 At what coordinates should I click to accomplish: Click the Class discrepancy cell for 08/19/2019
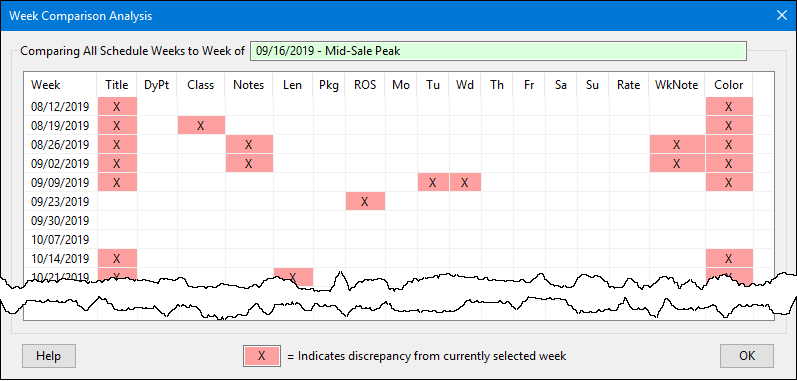[x=201, y=125]
